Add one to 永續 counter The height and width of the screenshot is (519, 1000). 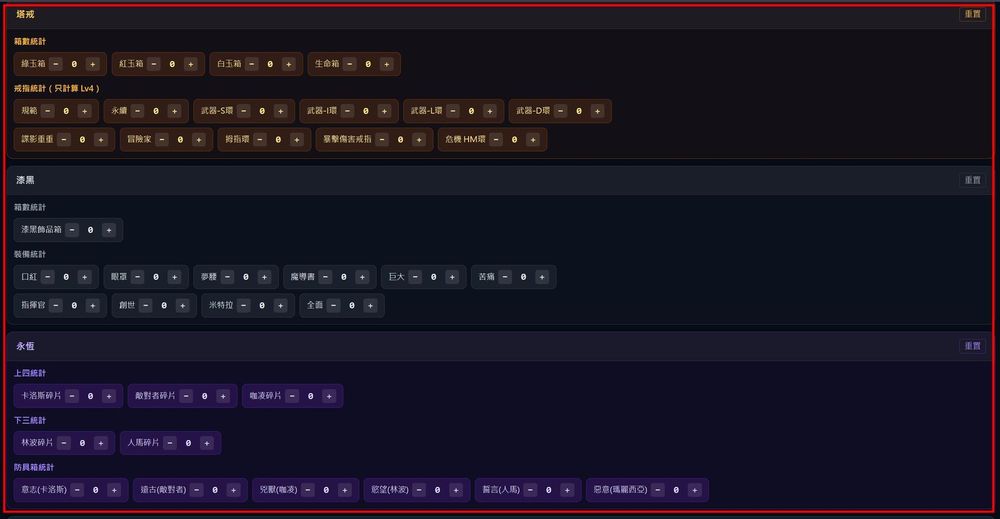(x=174, y=111)
